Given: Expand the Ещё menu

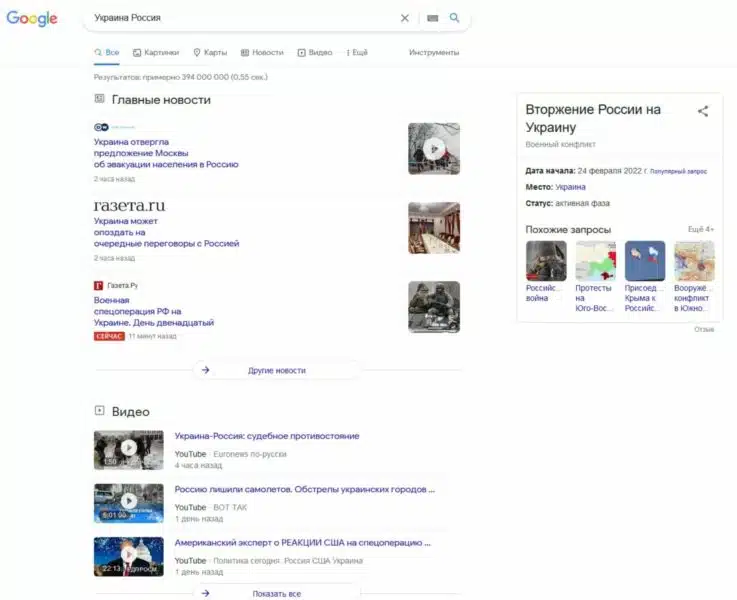Looking at the screenshot, I should tap(357, 52).
